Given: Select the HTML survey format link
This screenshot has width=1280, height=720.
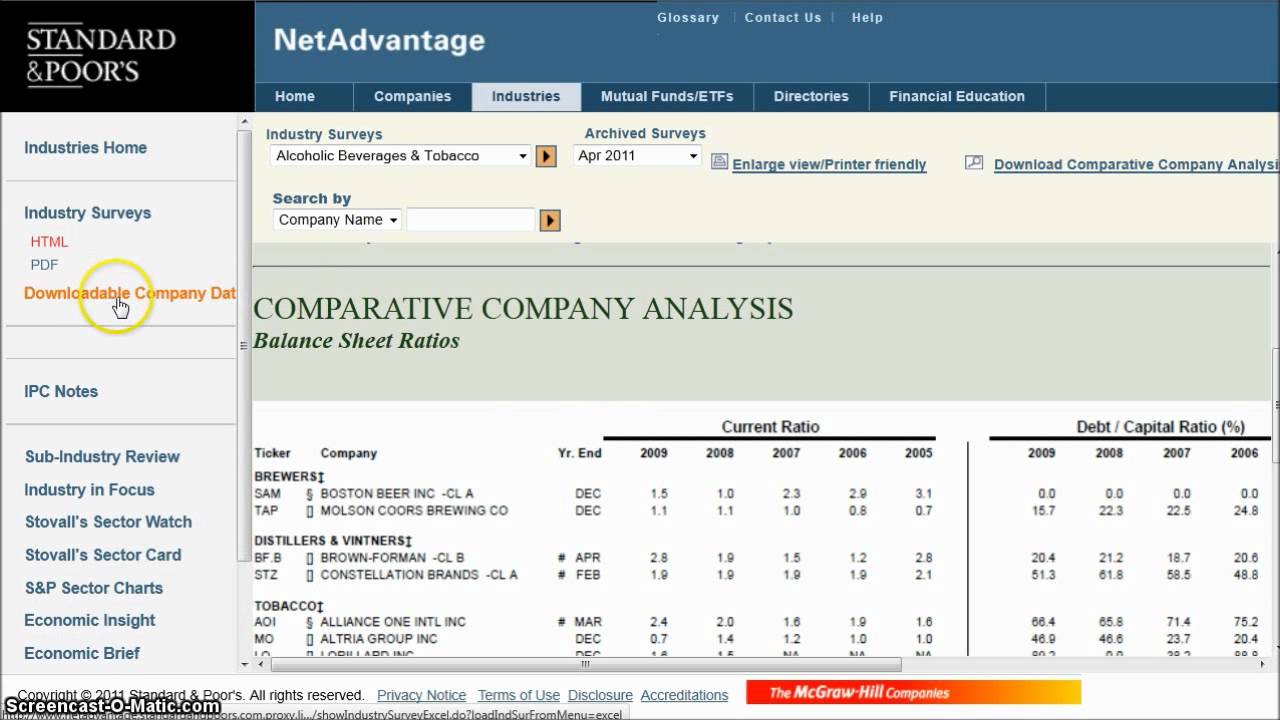Looking at the screenshot, I should (x=49, y=242).
